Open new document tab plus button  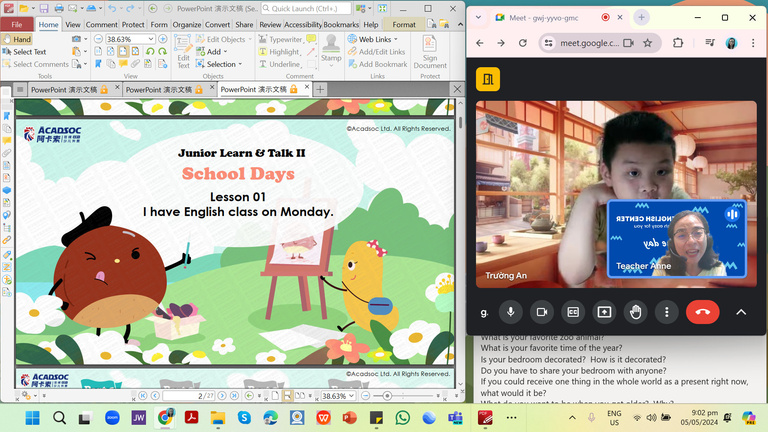click(x=320, y=89)
